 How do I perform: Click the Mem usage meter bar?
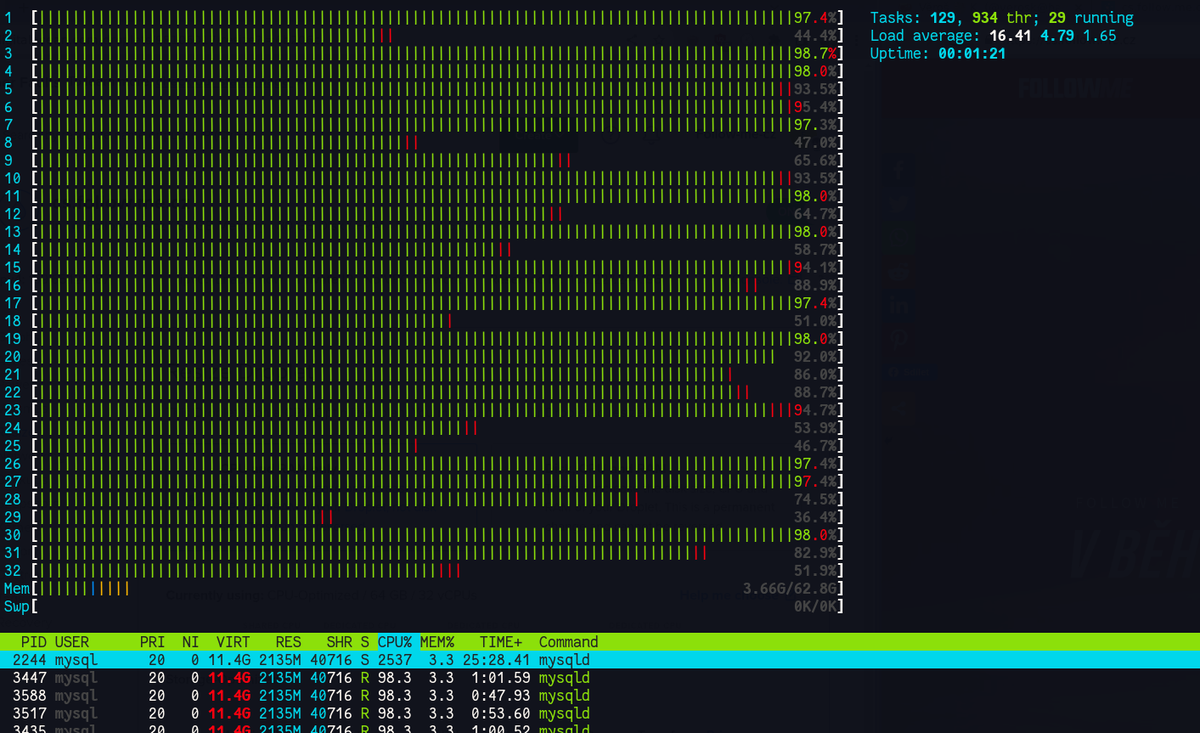coord(424,588)
